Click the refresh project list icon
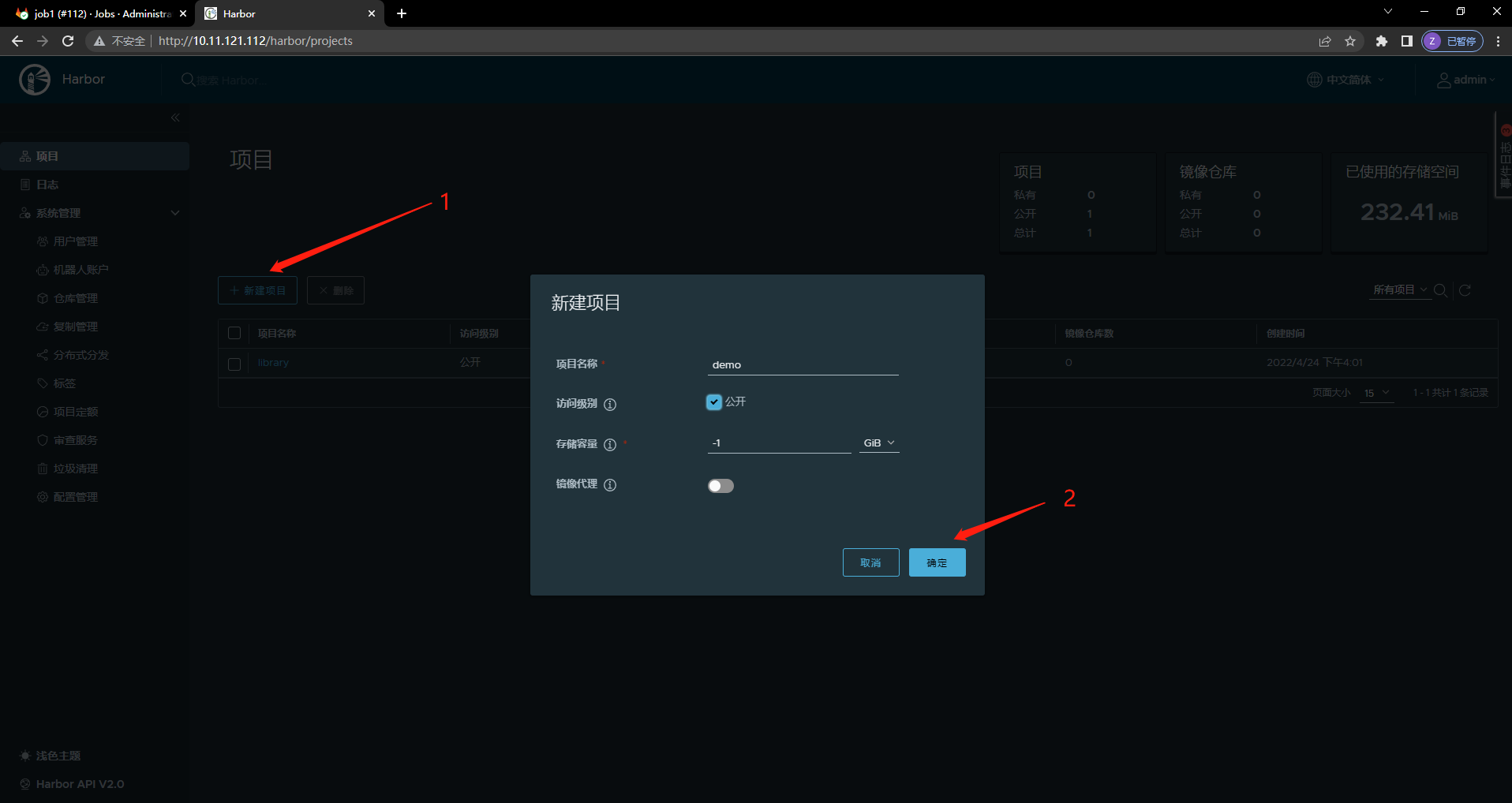Viewport: 1512px width, 803px height. tap(1465, 290)
